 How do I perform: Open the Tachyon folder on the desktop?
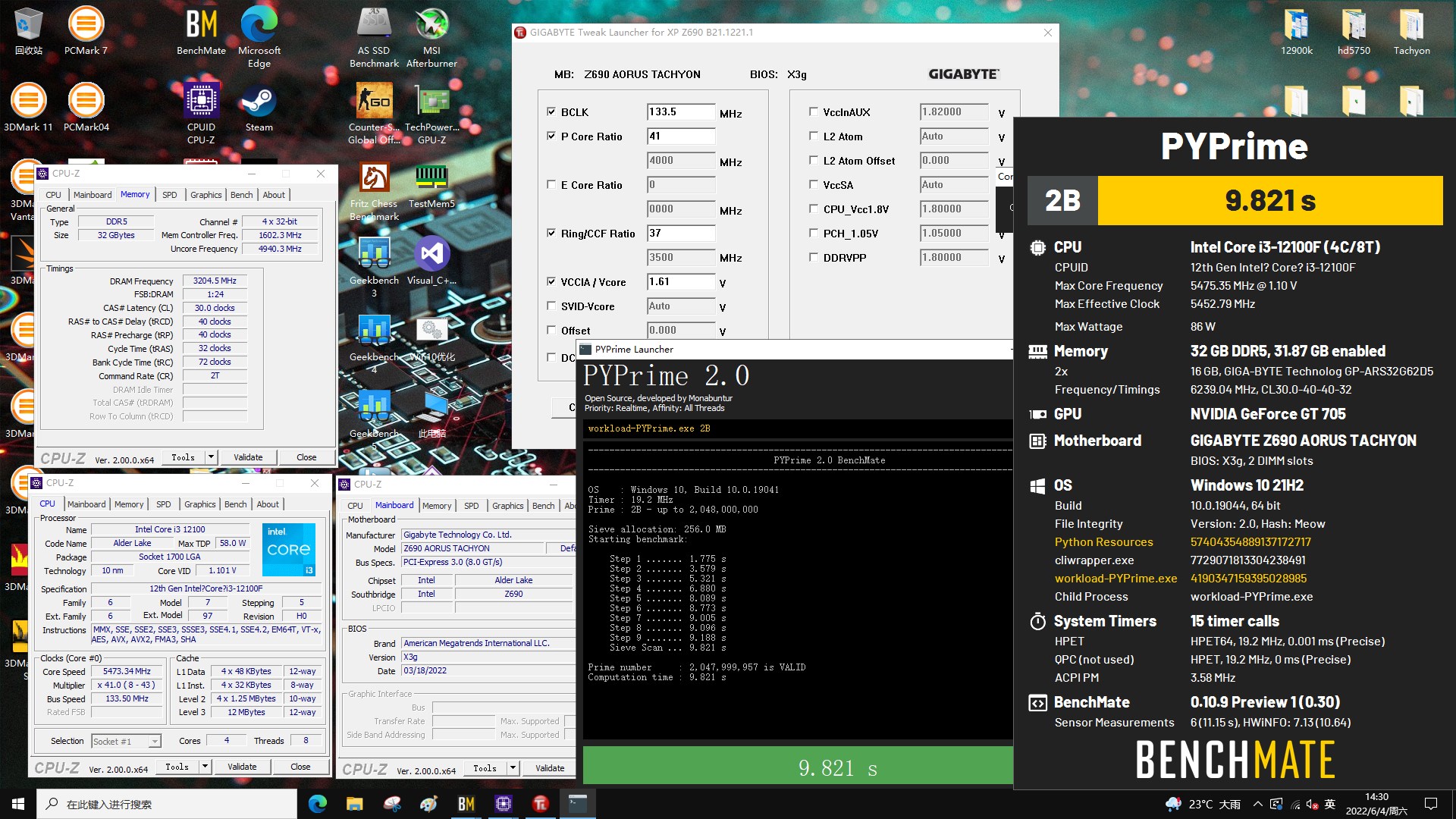coord(1411,31)
